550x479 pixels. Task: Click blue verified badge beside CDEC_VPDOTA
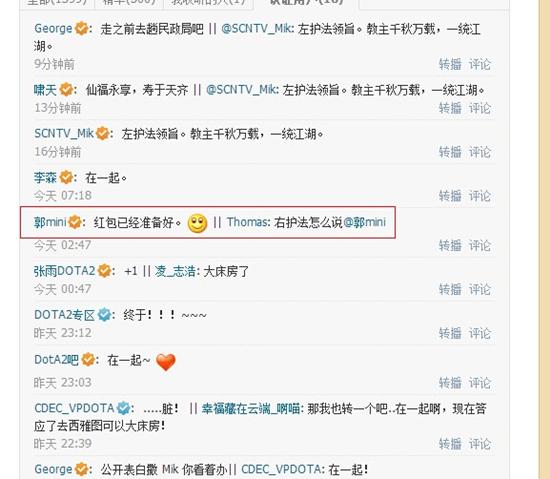point(123,408)
